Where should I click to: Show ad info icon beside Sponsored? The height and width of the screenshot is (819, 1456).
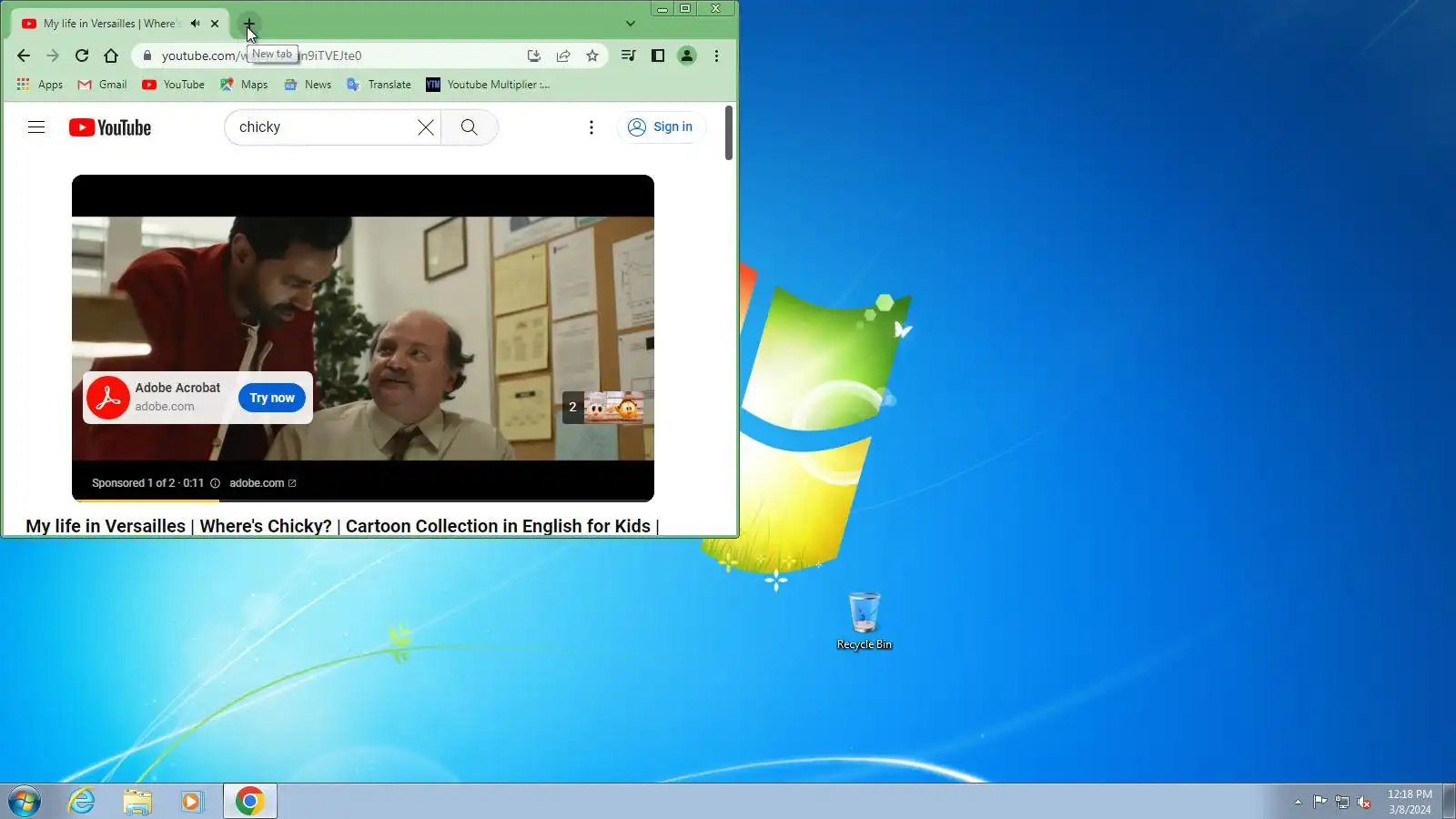point(216,483)
